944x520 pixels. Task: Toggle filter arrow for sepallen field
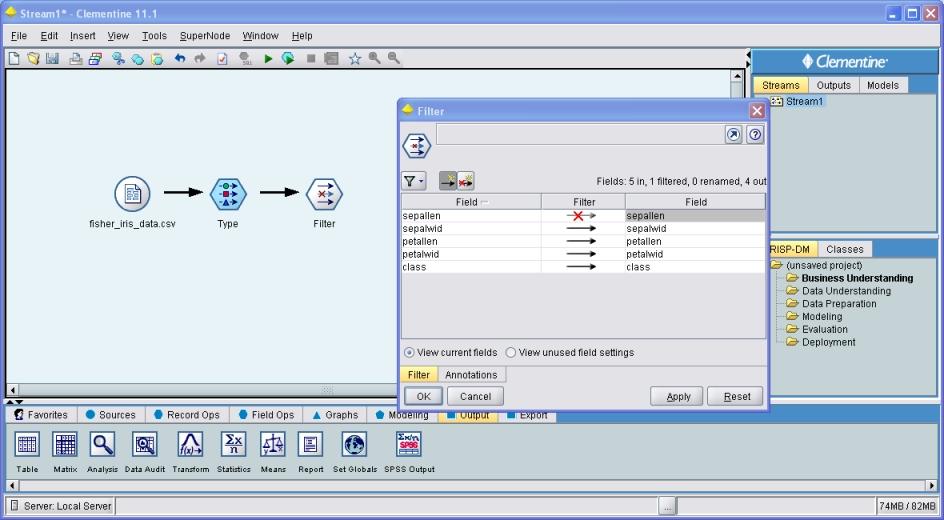[582, 215]
